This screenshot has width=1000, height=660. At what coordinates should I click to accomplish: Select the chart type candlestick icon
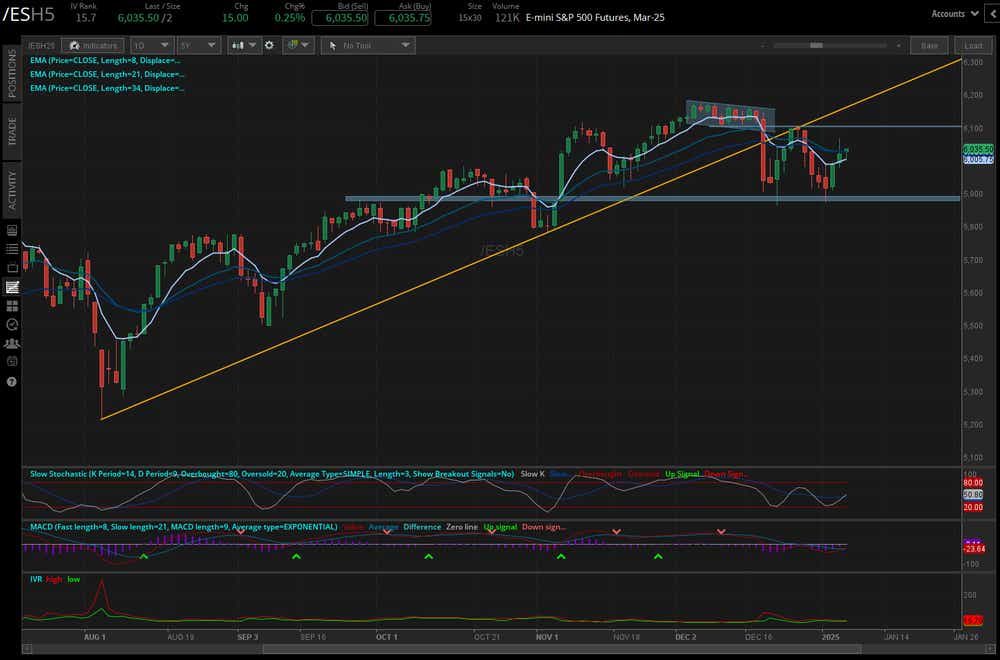(x=236, y=44)
